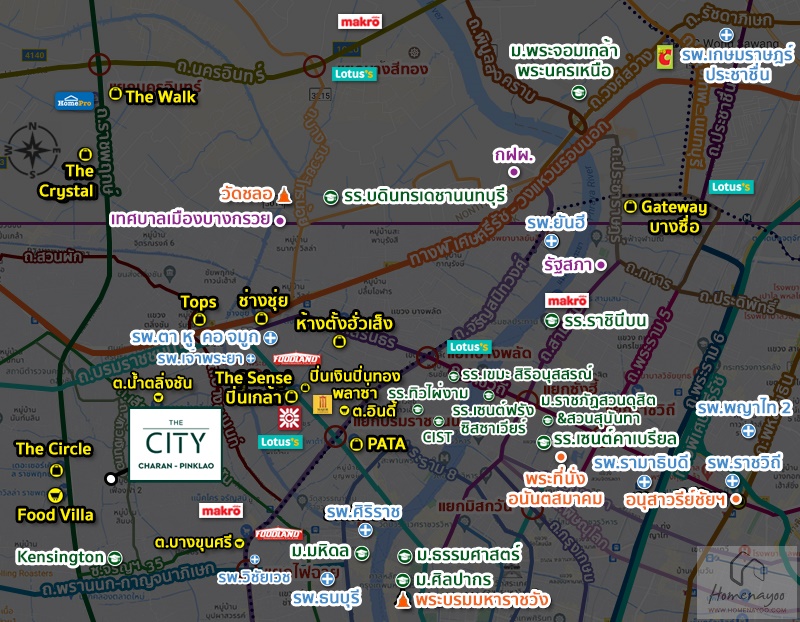Click the 'The Walk' label
This screenshot has height=622, width=800.
point(160,96)
